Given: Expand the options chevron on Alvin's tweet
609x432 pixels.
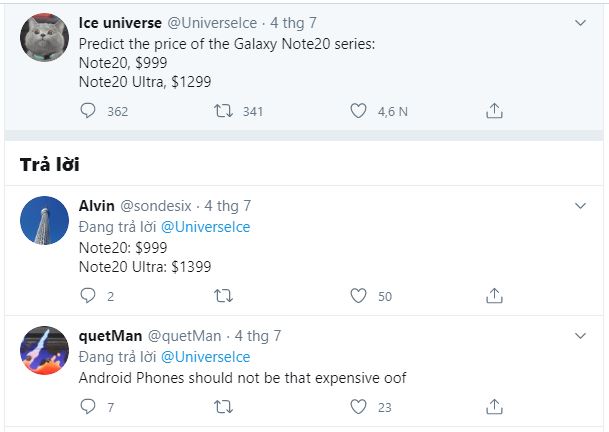Looking at the screenshot, I should click(580, 206).
